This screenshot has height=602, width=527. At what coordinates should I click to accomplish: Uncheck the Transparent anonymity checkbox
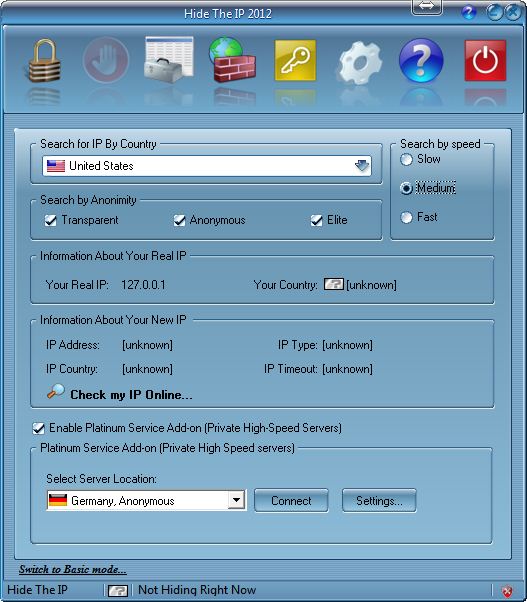click(x=50, y=220)
